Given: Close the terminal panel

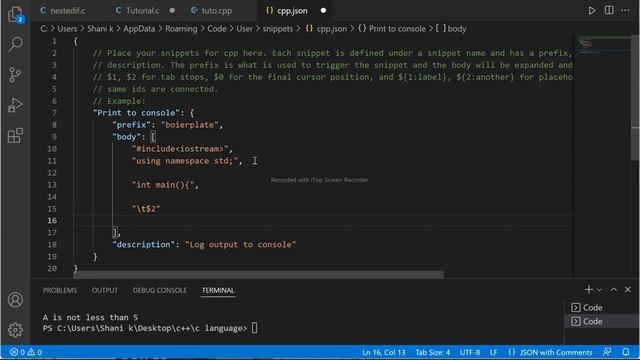Looking at the screenshot, I should tap(627, 289).
